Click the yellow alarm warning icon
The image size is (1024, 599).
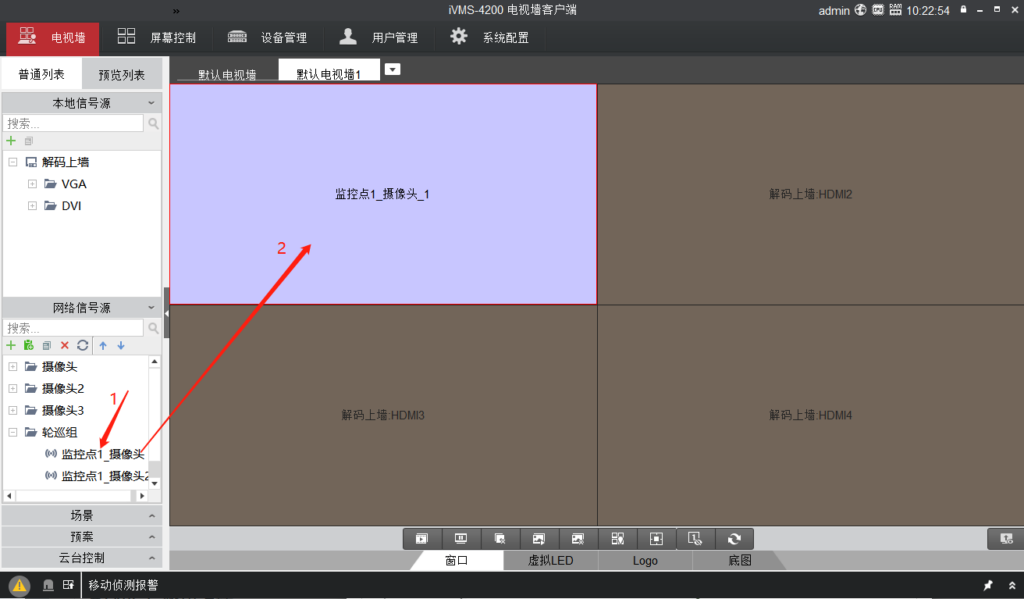click(x=20, y=586)
